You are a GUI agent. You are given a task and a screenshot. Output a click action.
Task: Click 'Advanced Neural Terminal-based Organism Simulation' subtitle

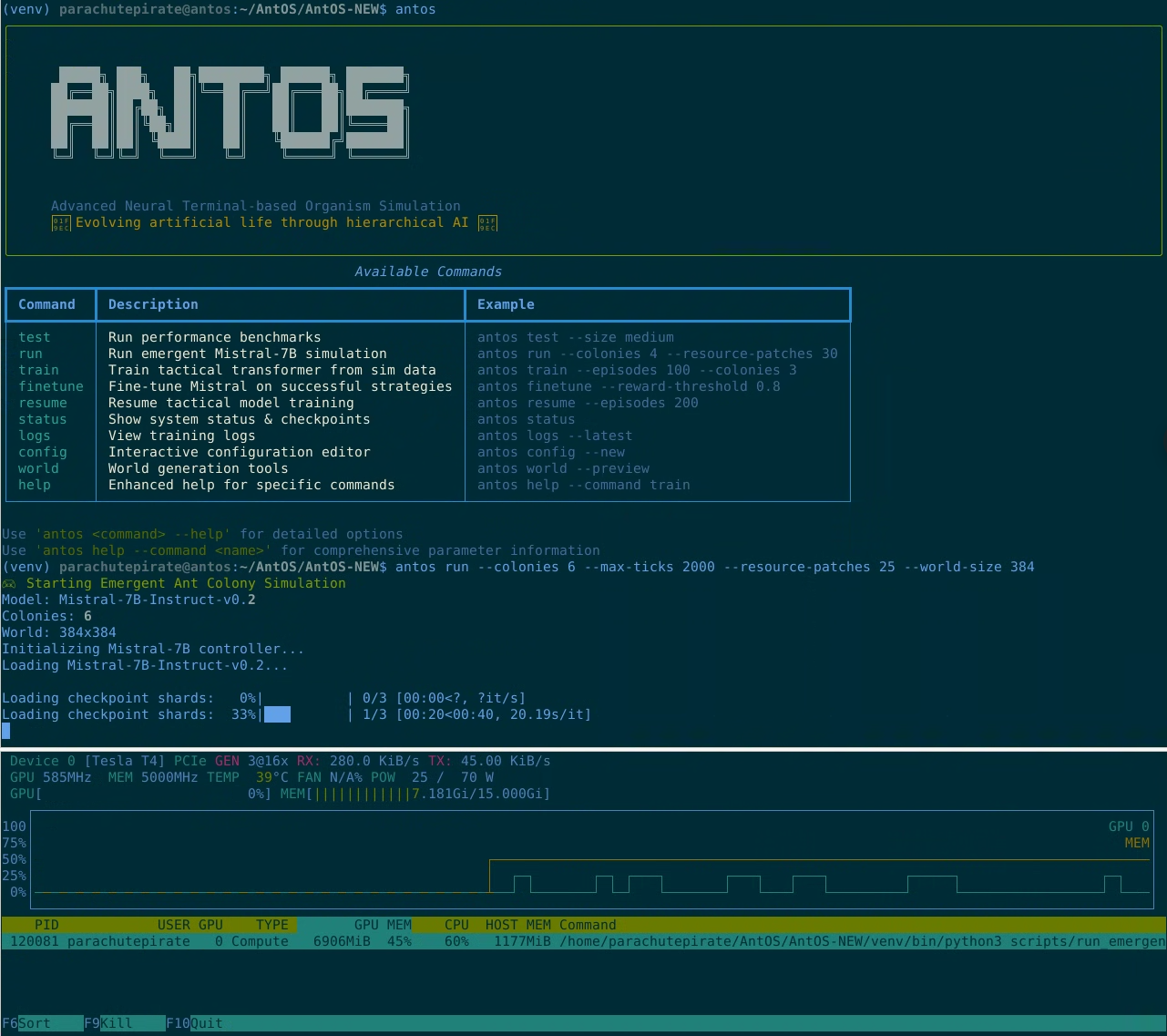(x=256, y=206)
